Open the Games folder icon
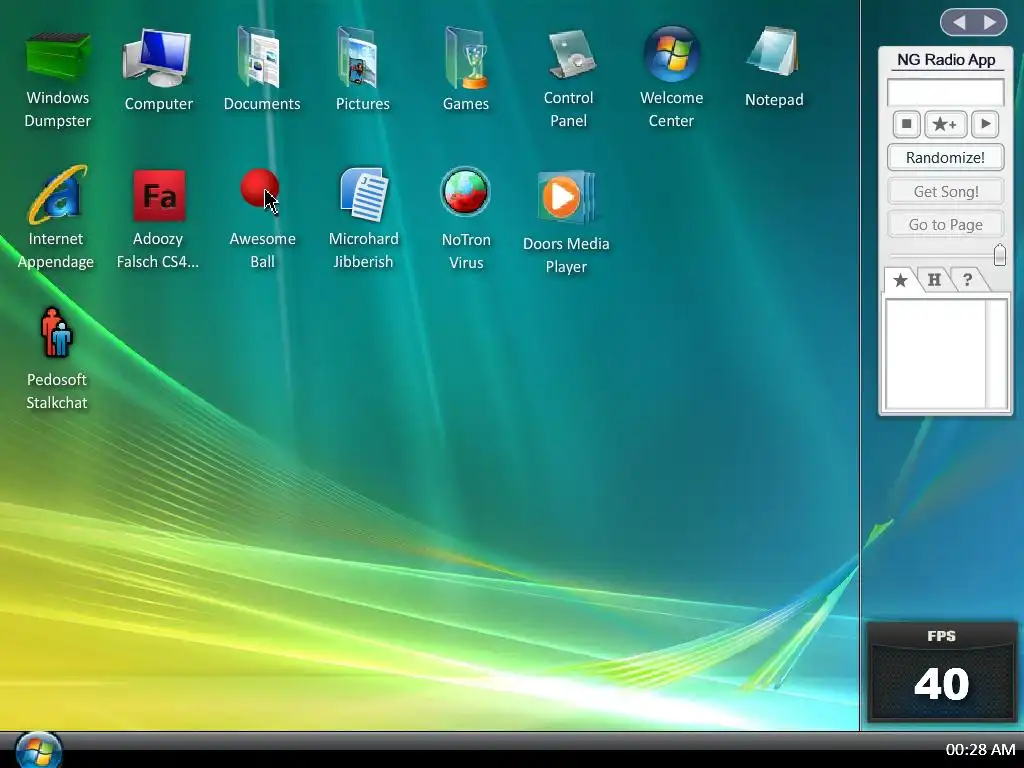 pyautogui.click(x=465, y=57)
